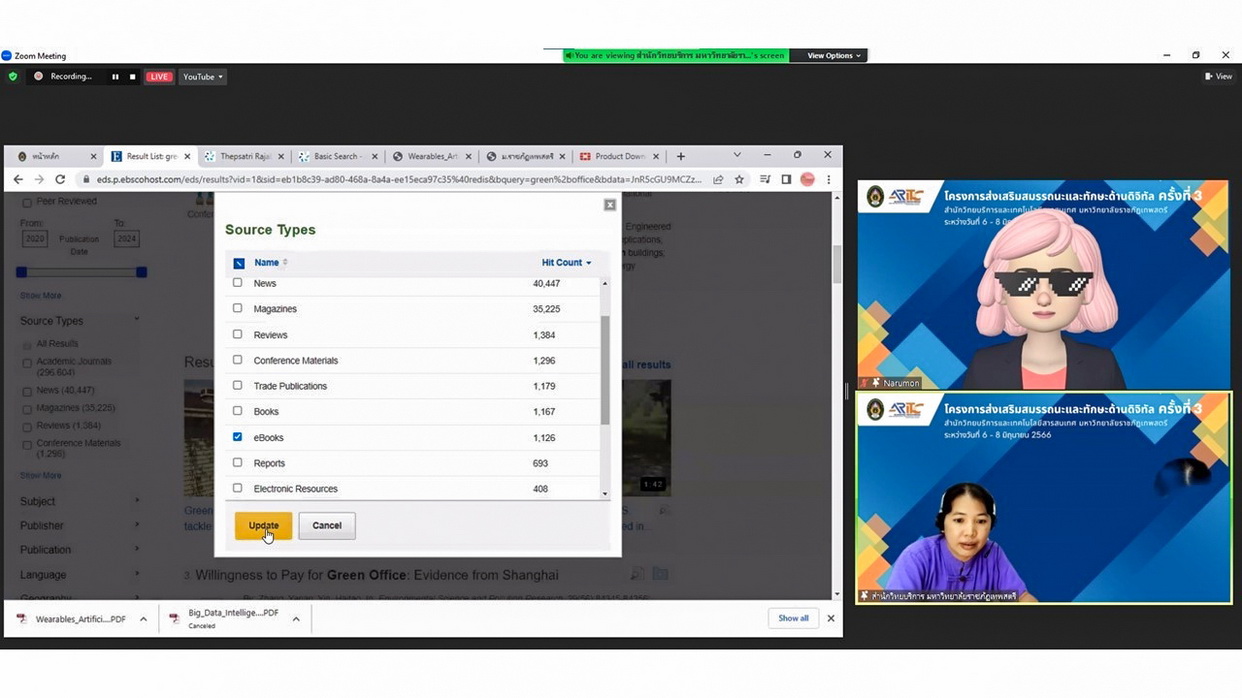This screenshot has width=1242, height=698.
Task: Click the site lock icon in address bar
Action: (x=86, y=180)
